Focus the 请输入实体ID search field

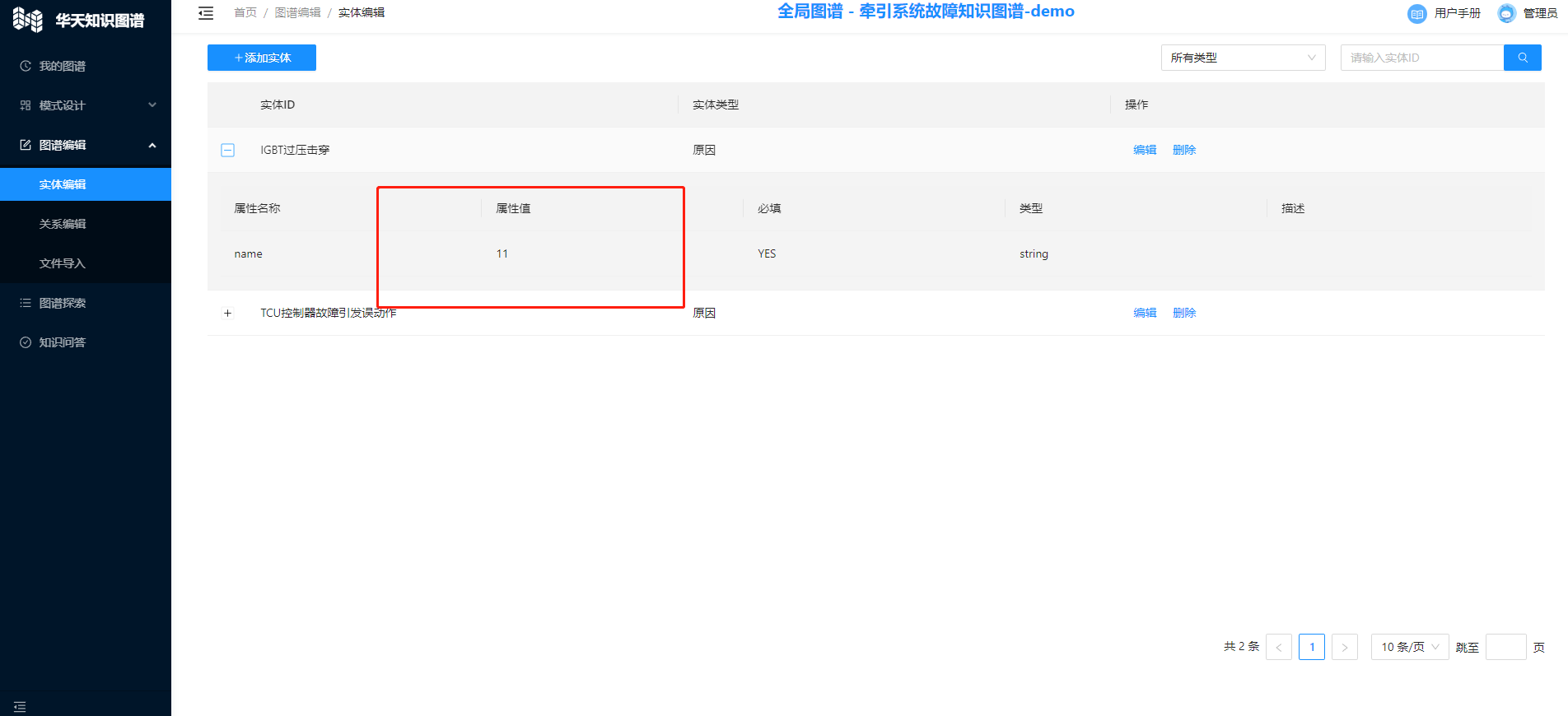click(x=1421, y=58)
